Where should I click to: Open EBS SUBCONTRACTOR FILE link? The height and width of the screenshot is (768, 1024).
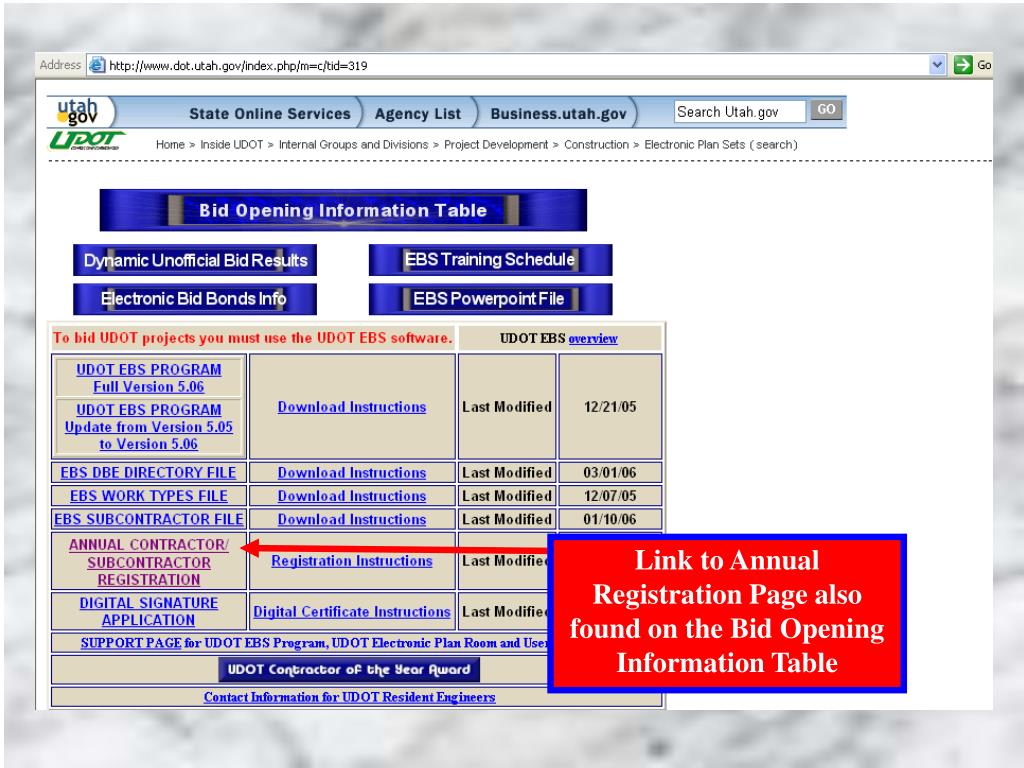pos(149,519)
